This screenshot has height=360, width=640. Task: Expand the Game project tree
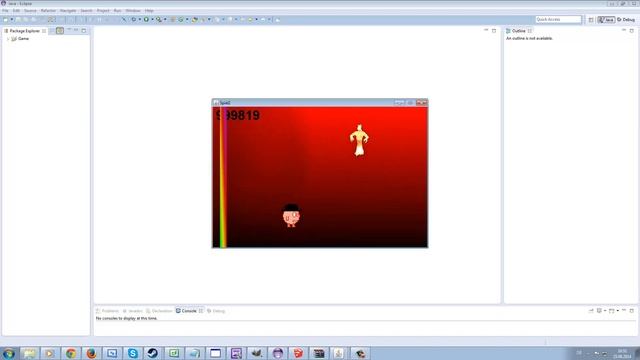(x=8, y=39)
